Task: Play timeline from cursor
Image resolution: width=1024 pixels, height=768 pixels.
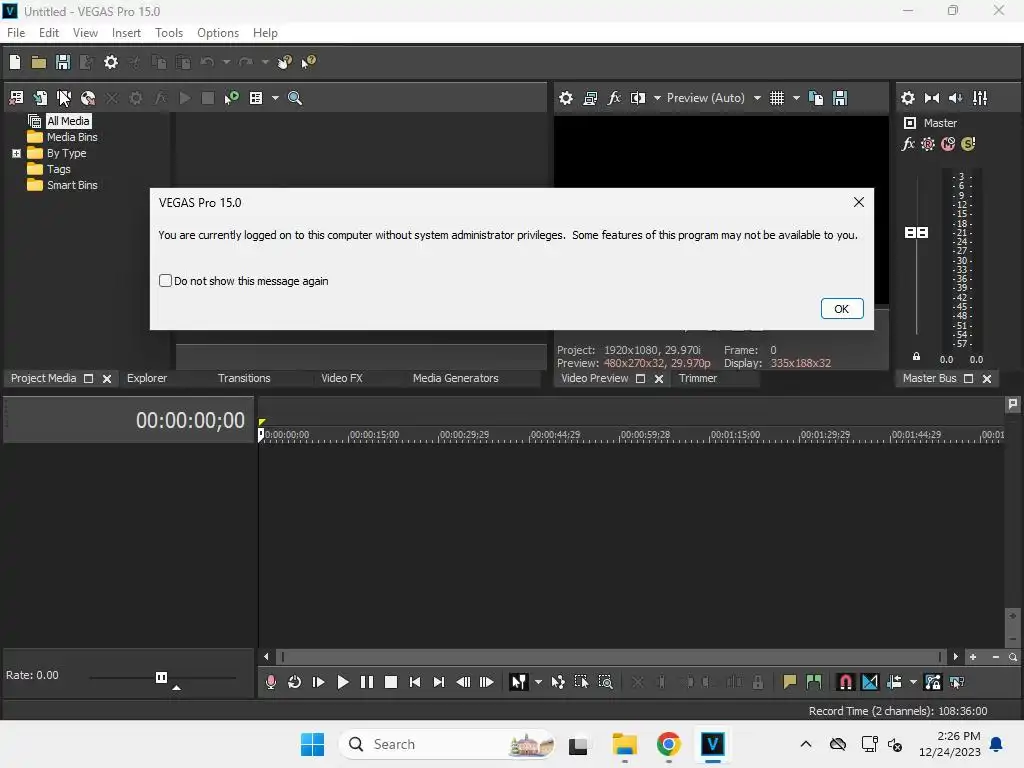Action: point(342,682)
